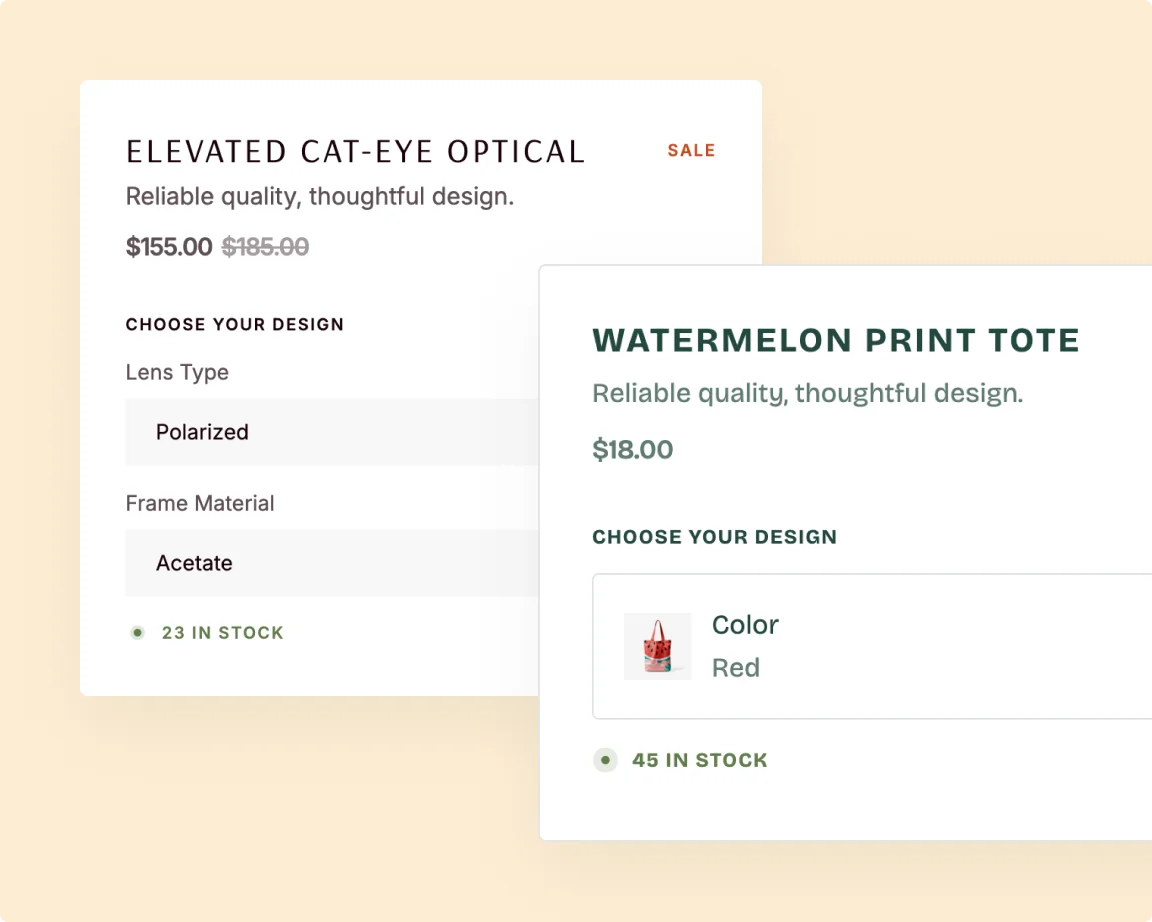Click CHOOSE YOUR DESIGN heading on the tote card
The height and width of the screenshot is (922, 1152).
click(x=714, y=536)
